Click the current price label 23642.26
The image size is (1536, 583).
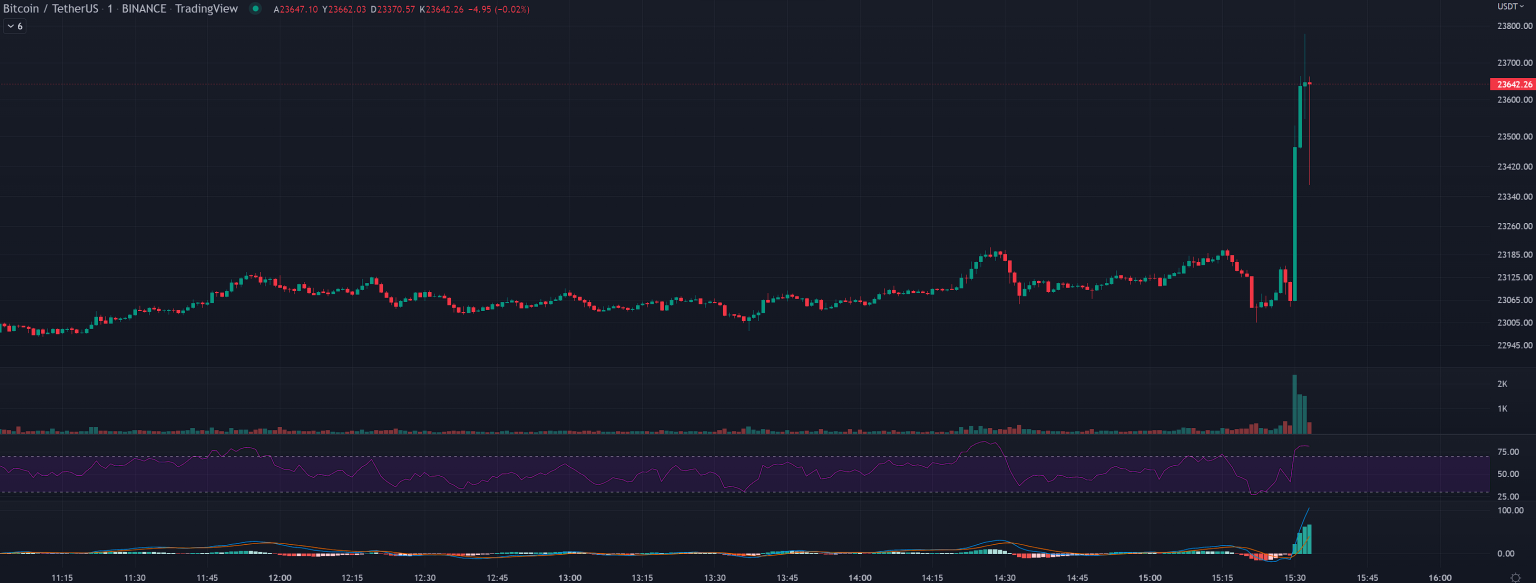click(x=1512, y=85)
